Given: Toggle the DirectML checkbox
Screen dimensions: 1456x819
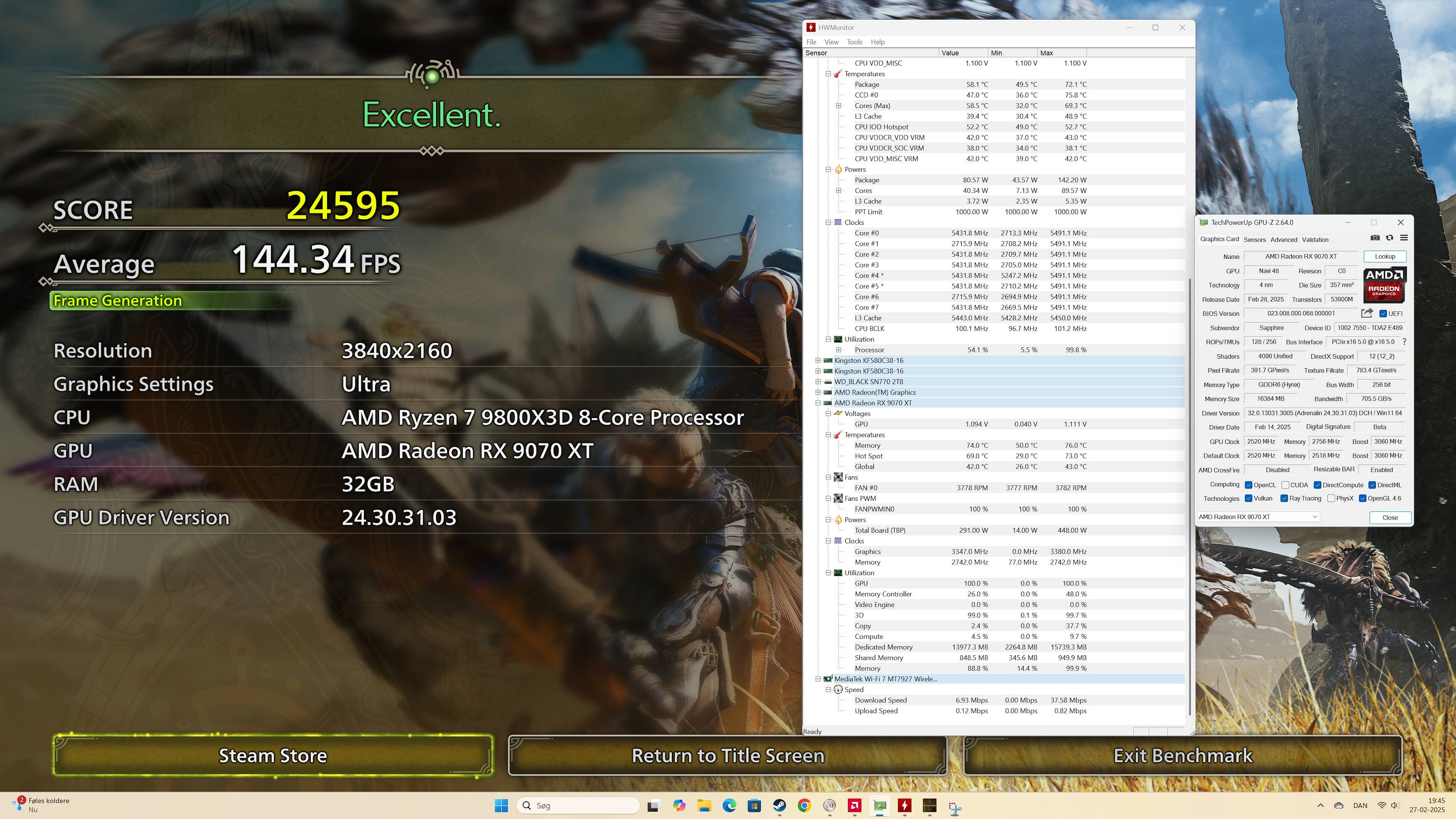Looking at the screenshot, I should tap(1372, 485).
